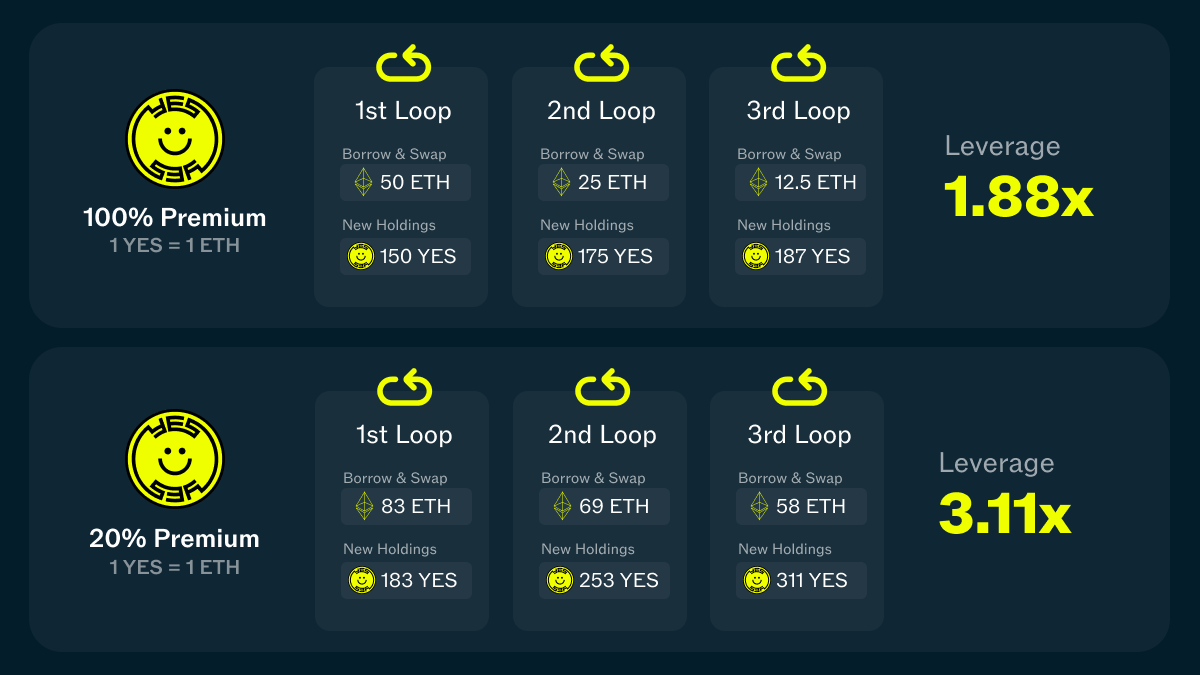Click the 3.11x leverage value
The height and width of the screenshot is (675, 1200).
[1005, 515]
